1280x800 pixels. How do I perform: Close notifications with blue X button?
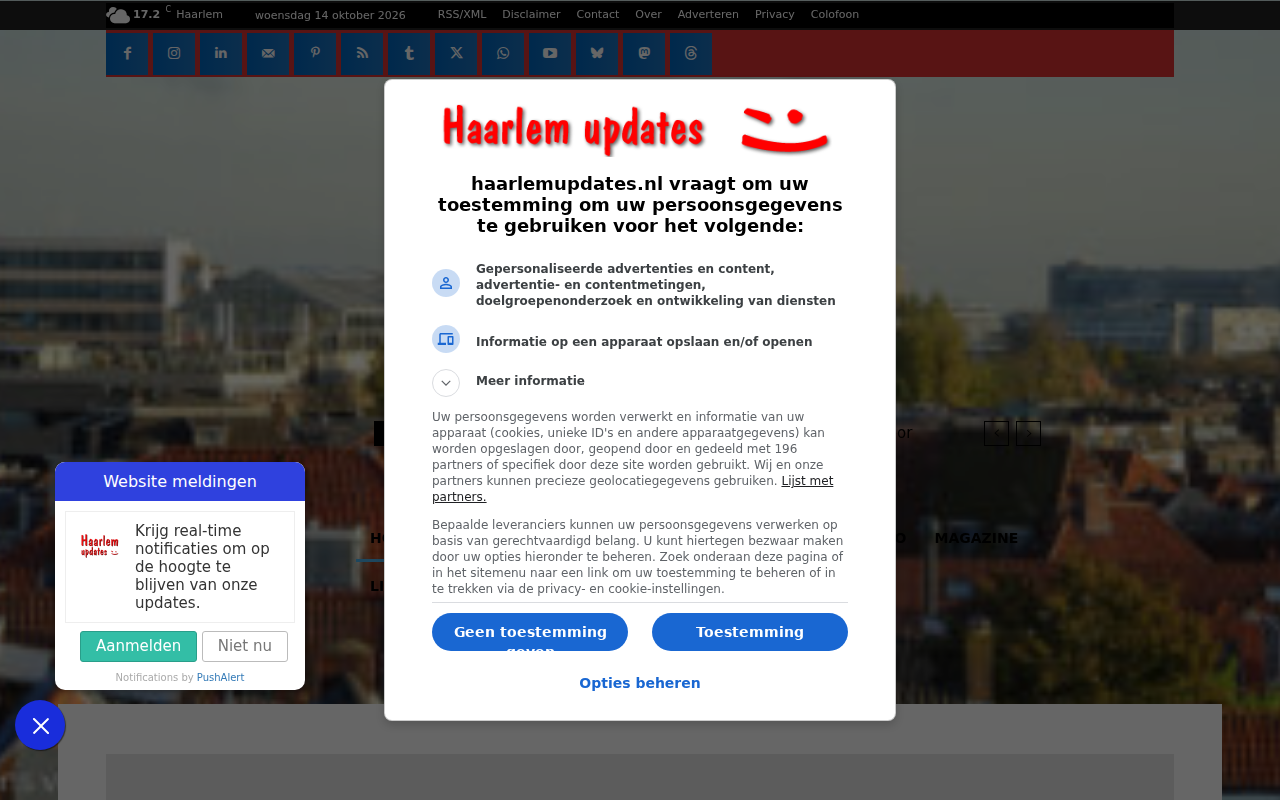click(40, 726)
